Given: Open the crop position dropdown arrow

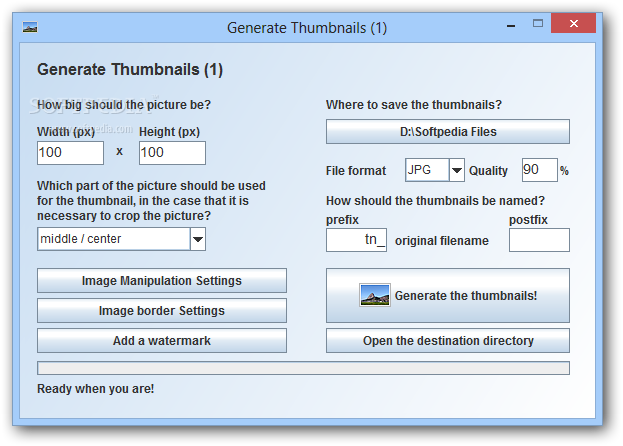Looking at the screenshot, I should 198,239.
